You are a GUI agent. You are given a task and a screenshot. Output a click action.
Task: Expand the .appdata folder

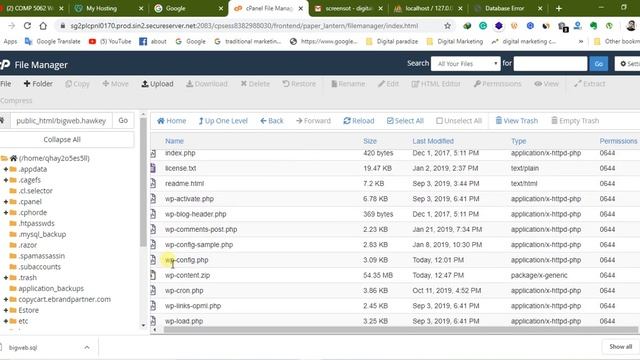click(6, 169)
